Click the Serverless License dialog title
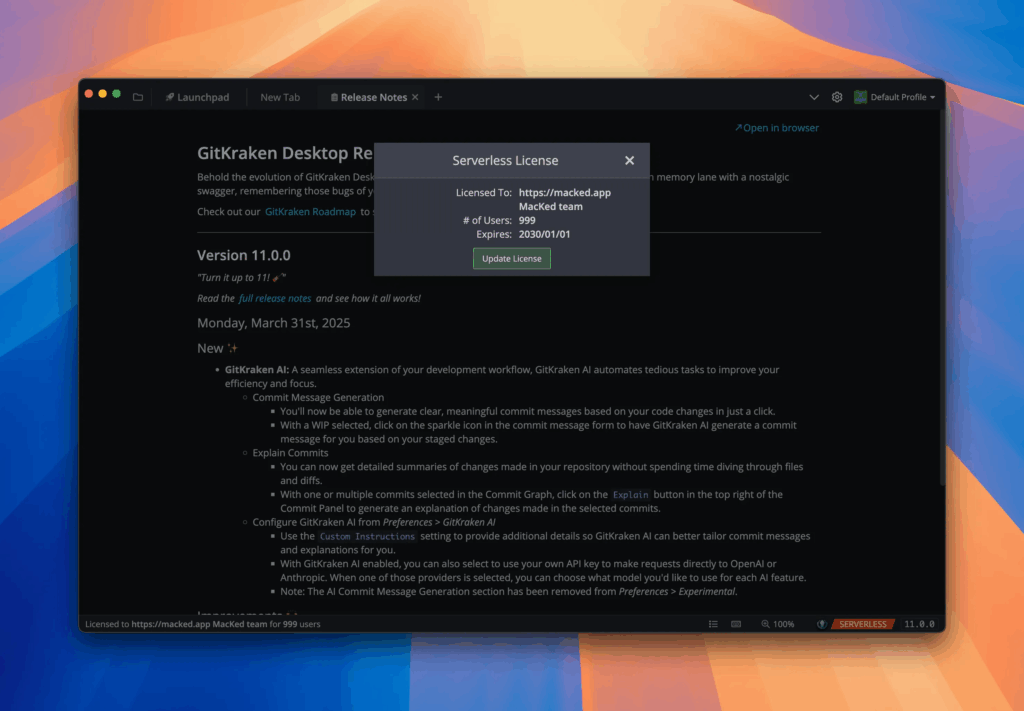Screen dimensions: 1024x711 pos(505,161)
